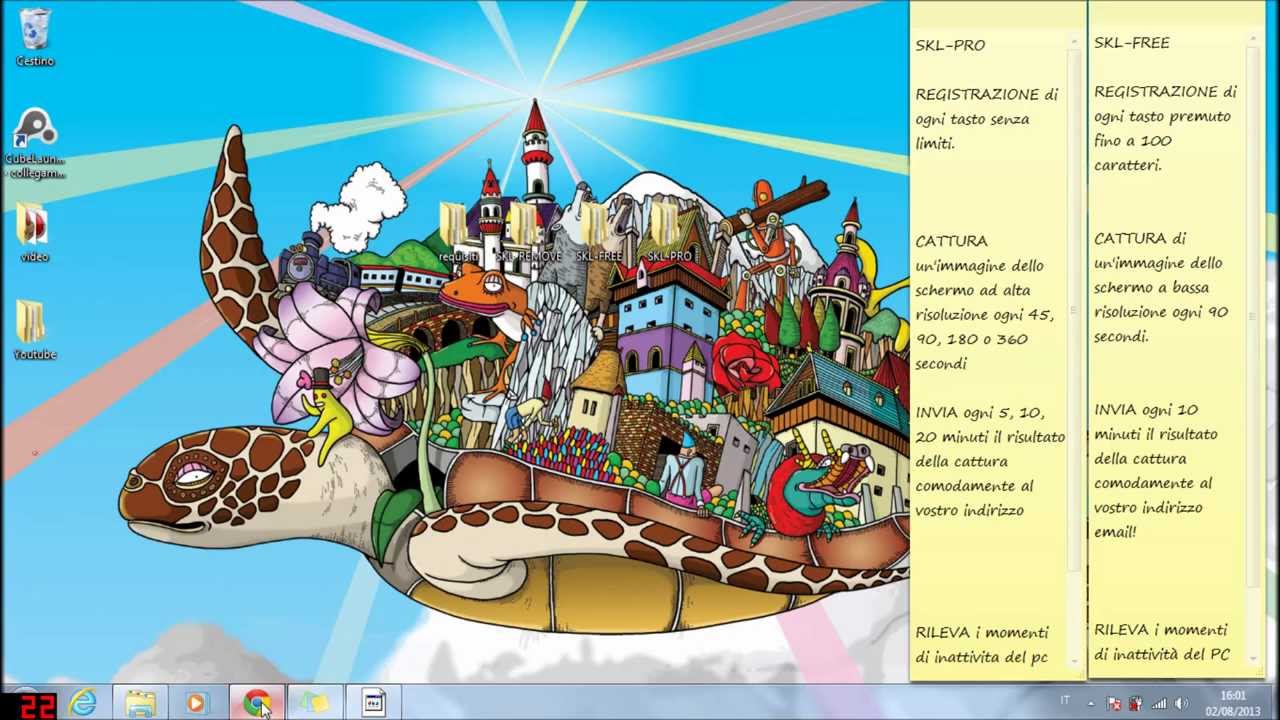Launch Windows Media Player from the taskbar
The width and height of the screenshot is (1280, 720).
pos(197,703)
